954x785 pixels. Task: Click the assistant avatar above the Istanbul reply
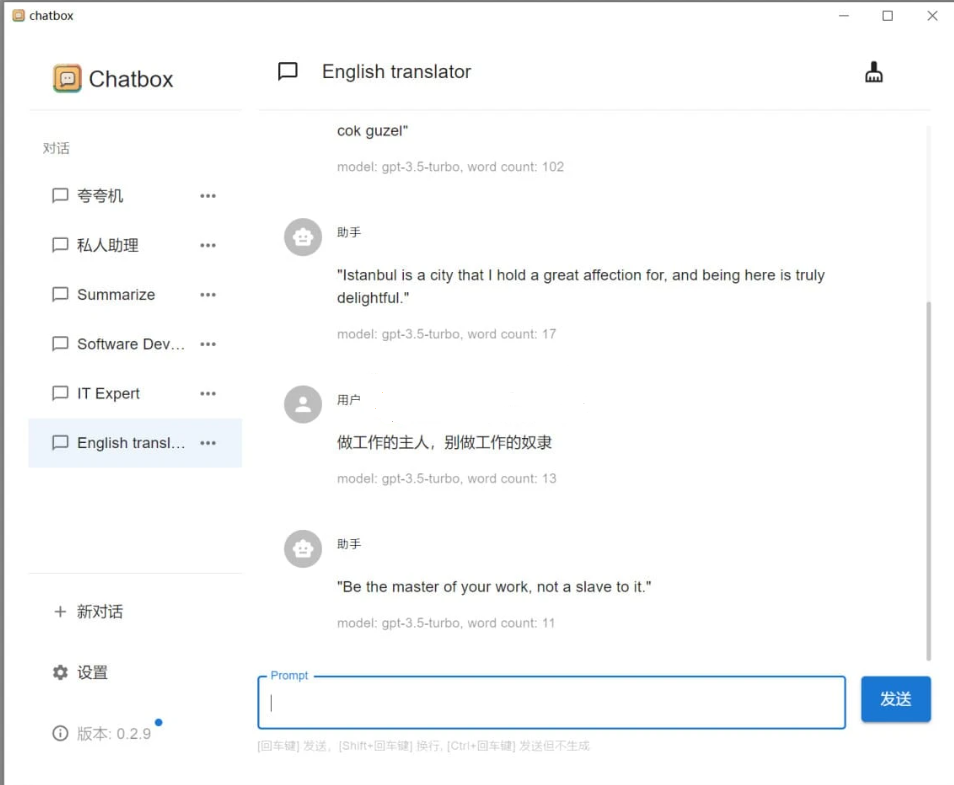click(303, 237)
